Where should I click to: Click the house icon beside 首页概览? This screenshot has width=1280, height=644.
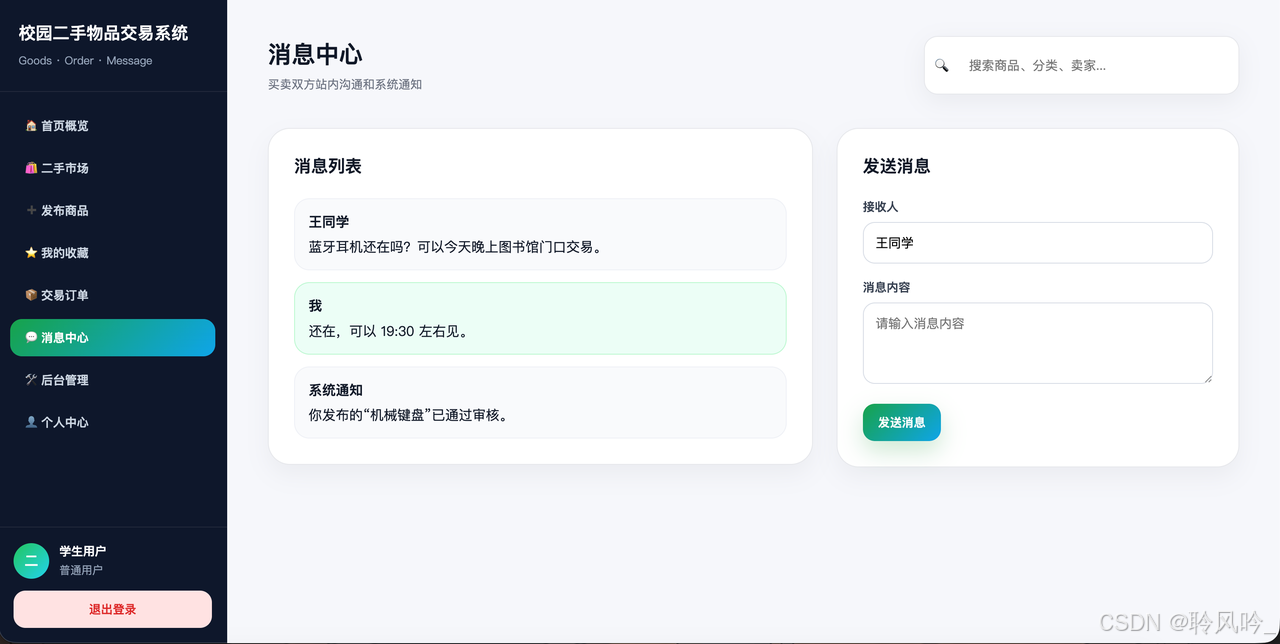[x=31, y=126]
